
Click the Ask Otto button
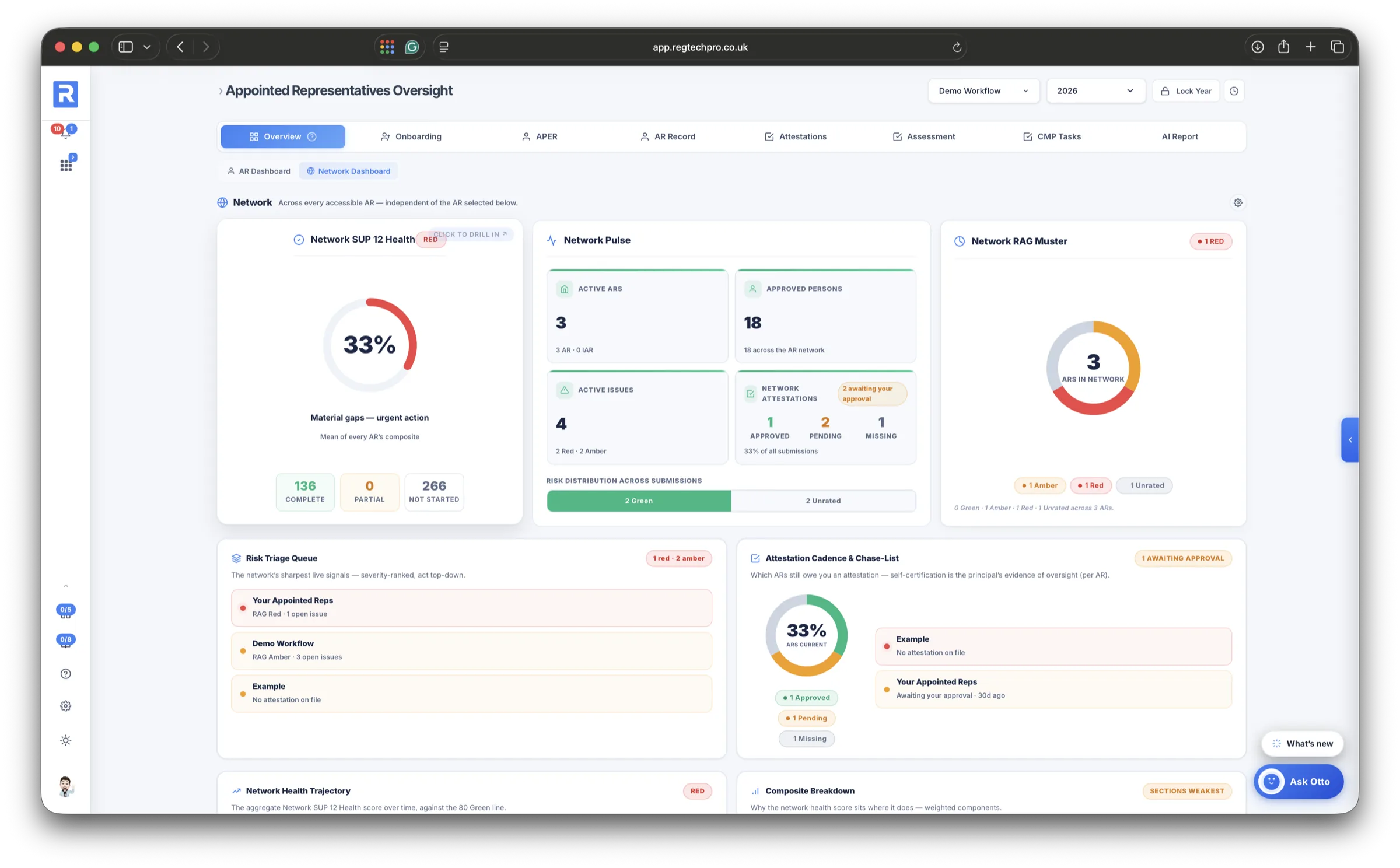[1298, 781]
